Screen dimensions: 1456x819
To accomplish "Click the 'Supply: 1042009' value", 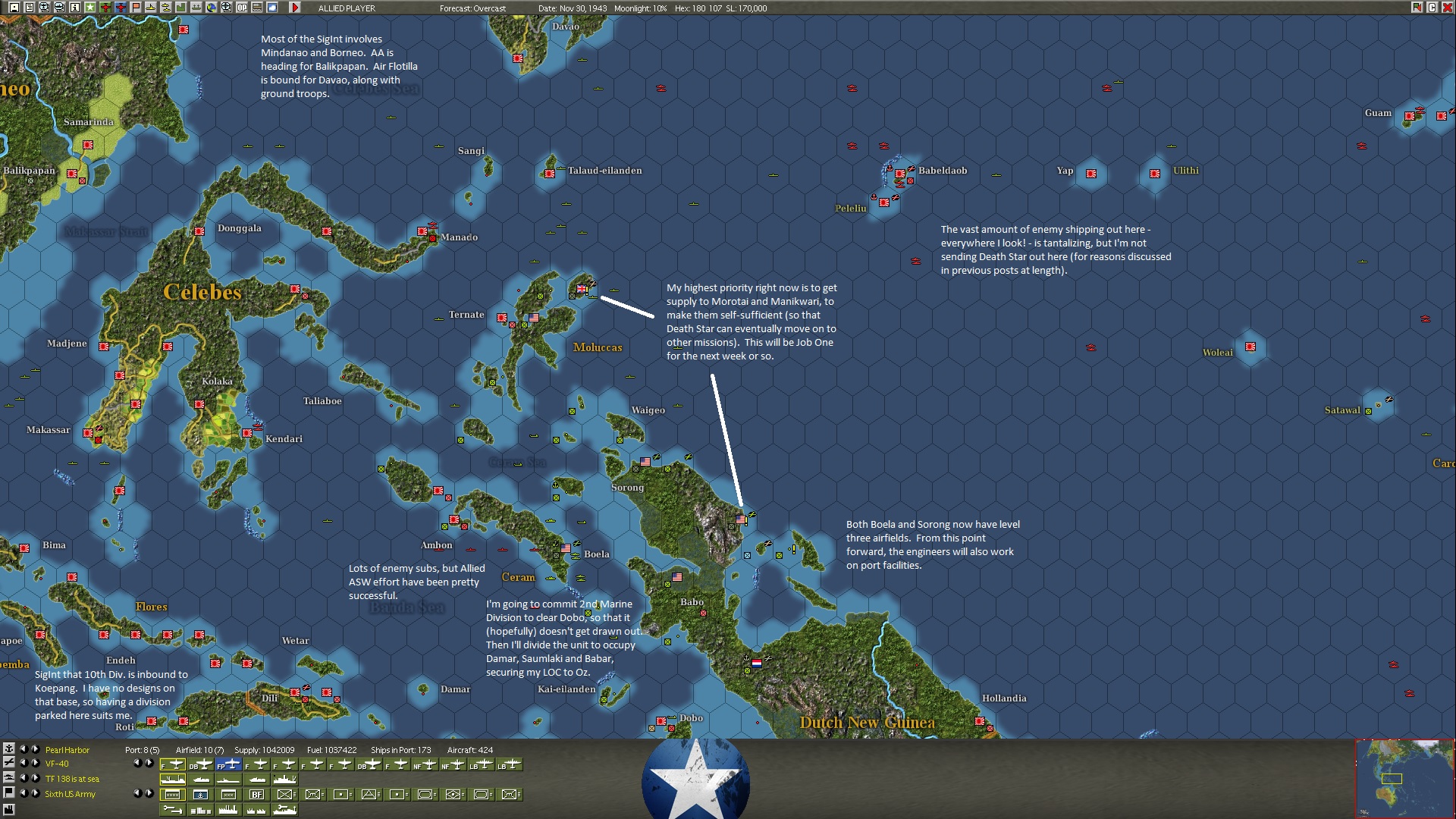I will pyautogui.click(x=265, y=750).
